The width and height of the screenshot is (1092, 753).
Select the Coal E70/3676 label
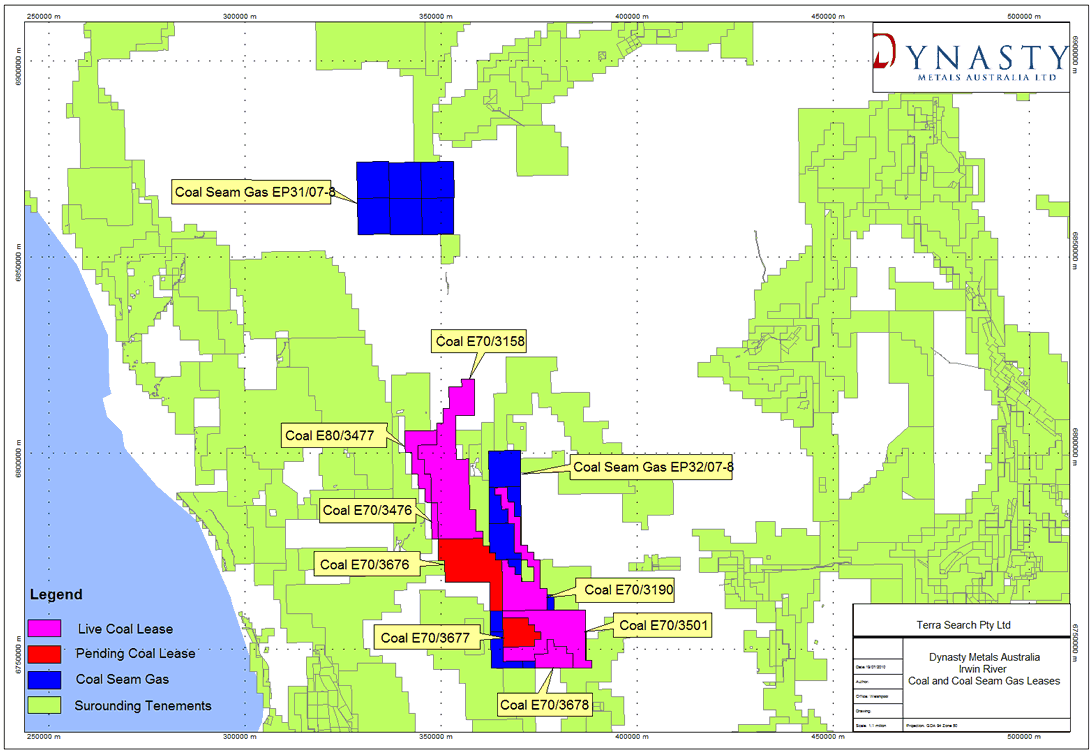365,564
